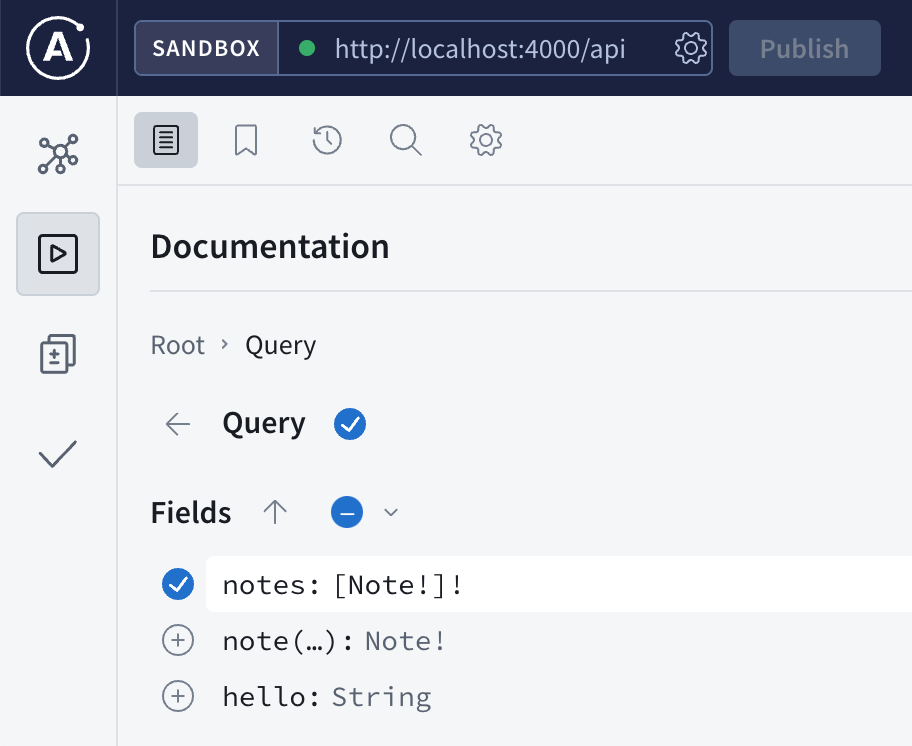Uncheck the notes field checkbox
912x746 pixels.
(x=178, y=585)
